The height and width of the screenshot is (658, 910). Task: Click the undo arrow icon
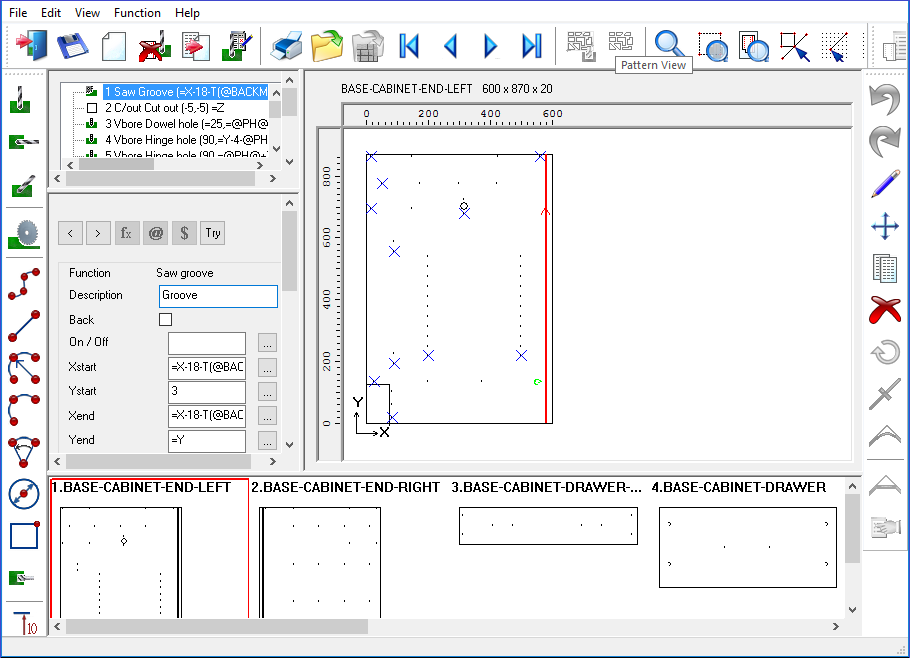click(884, 99)
